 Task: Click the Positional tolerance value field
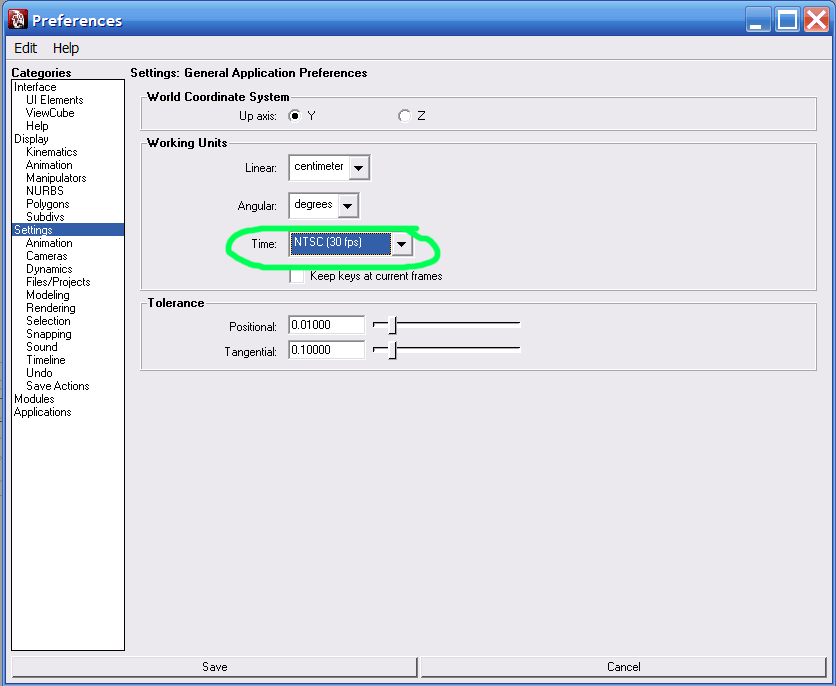[x=326, y=325]
